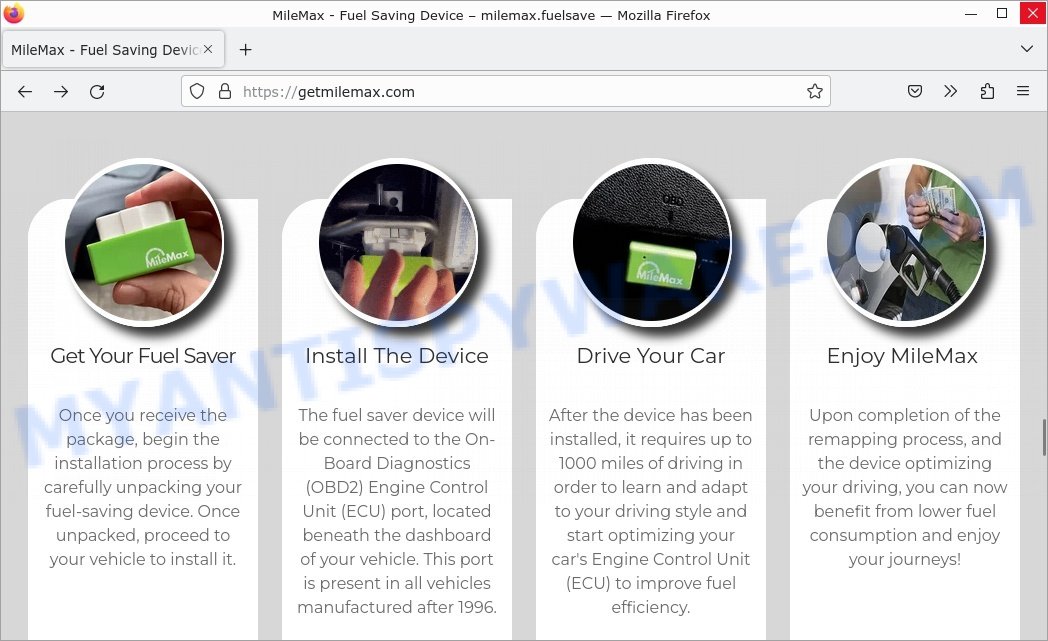
Task: Click the Firefox logo in title bar
Action: coord(14,14)
